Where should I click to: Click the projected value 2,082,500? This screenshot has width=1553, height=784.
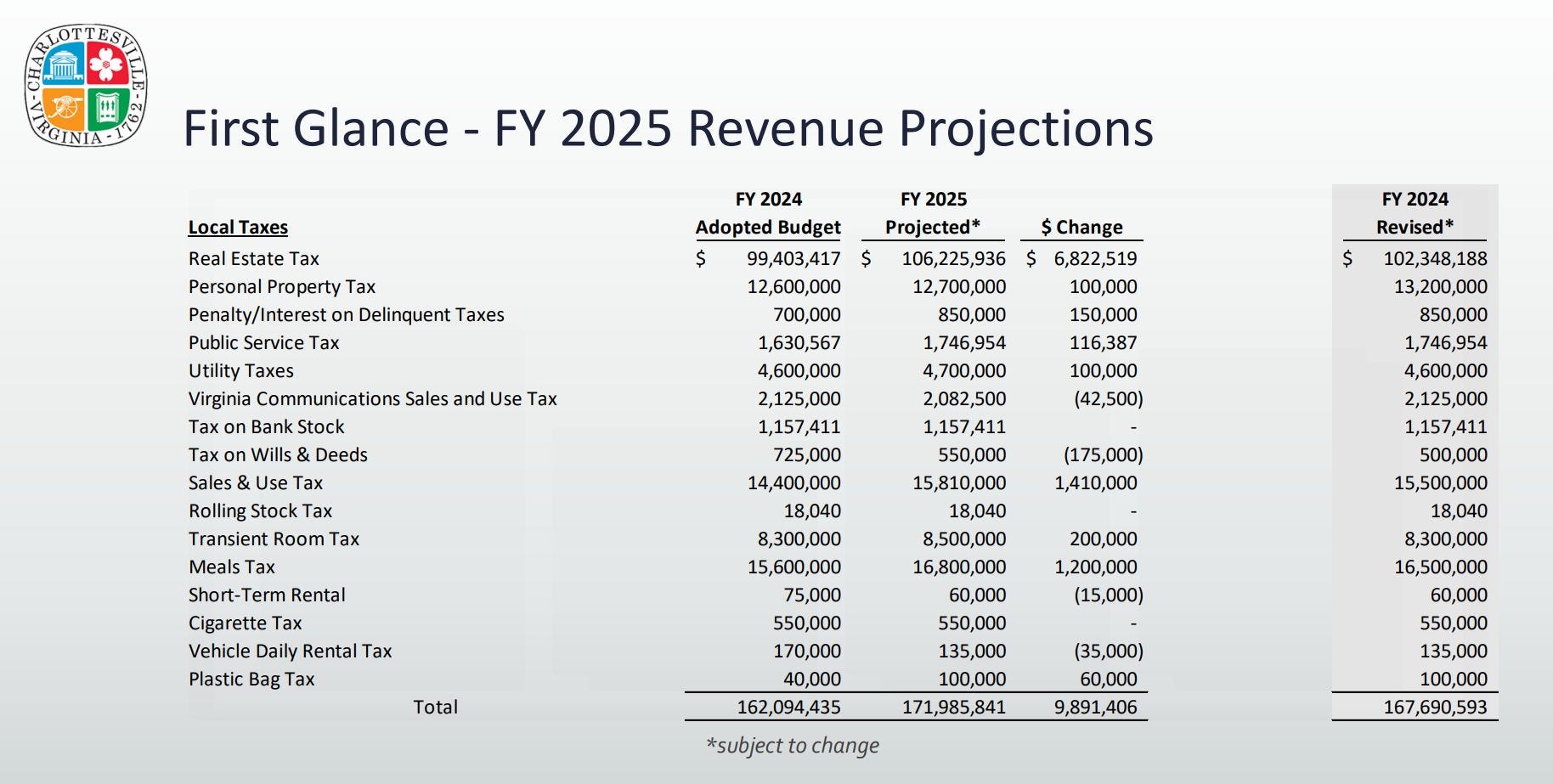pyautogui.click(x=964, y=398)
